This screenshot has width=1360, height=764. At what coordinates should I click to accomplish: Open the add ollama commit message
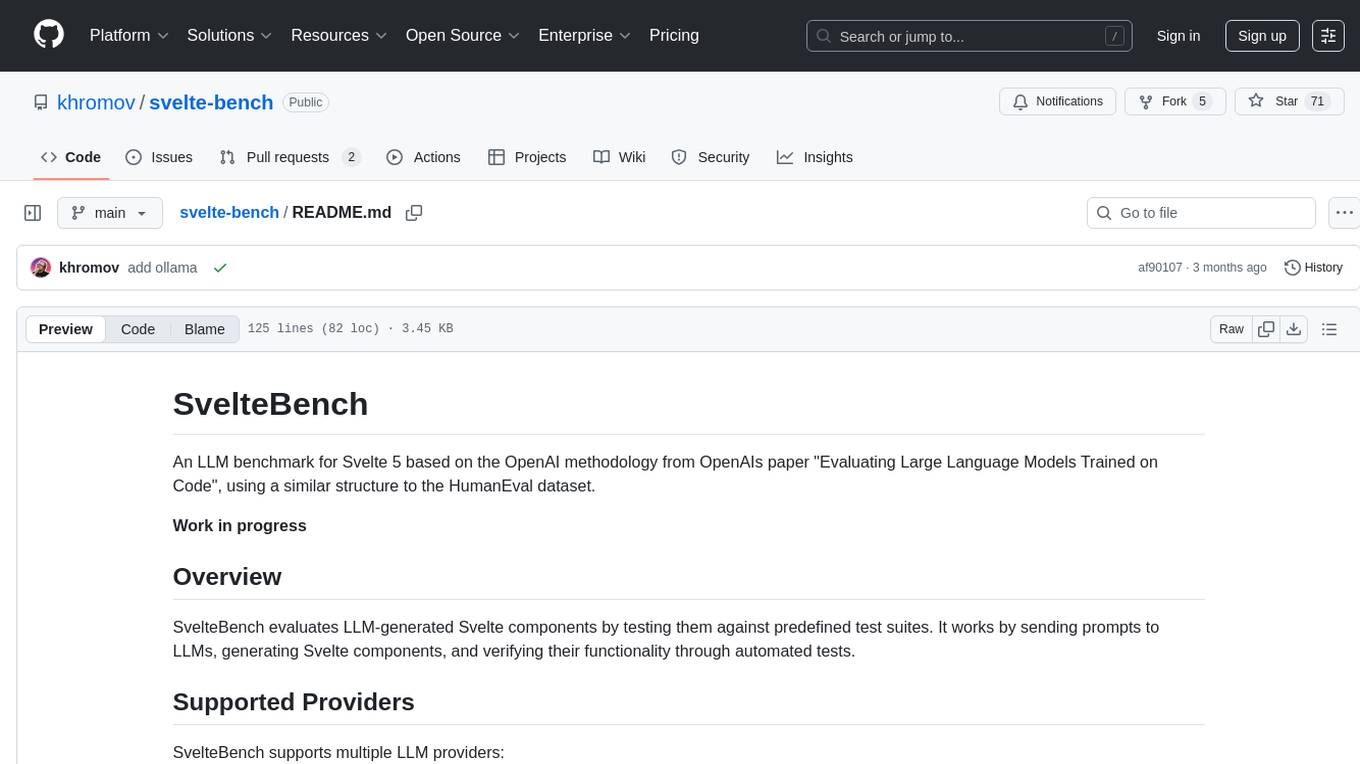point(162,268)
